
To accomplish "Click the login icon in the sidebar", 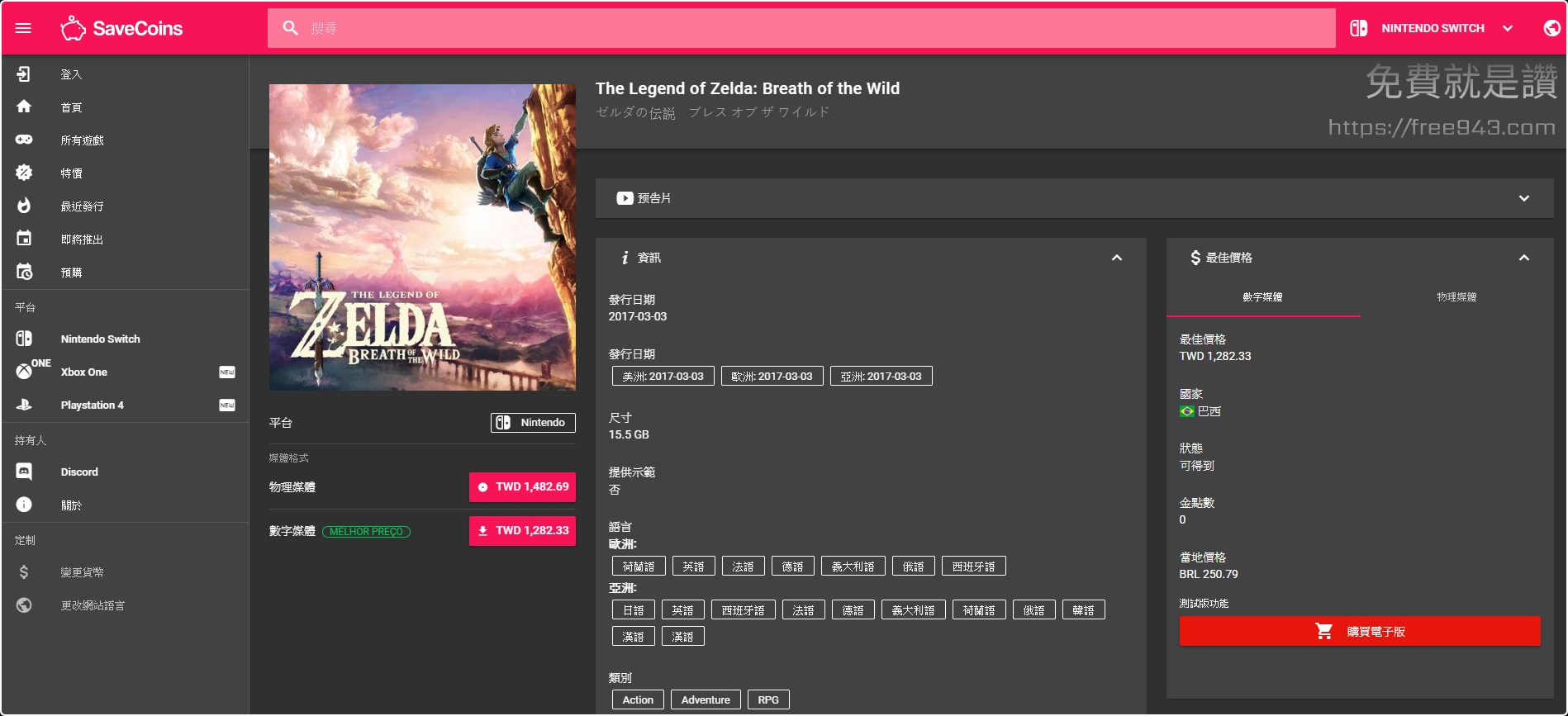I will click(24, 74).
